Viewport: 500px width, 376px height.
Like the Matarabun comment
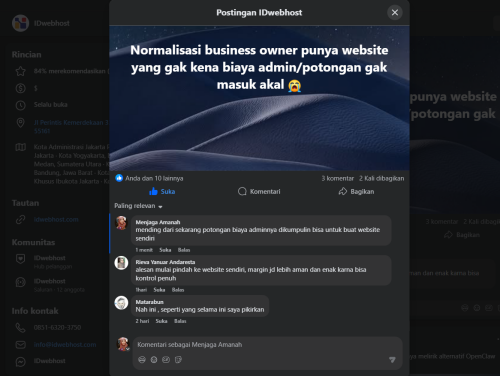click(161, 321)
